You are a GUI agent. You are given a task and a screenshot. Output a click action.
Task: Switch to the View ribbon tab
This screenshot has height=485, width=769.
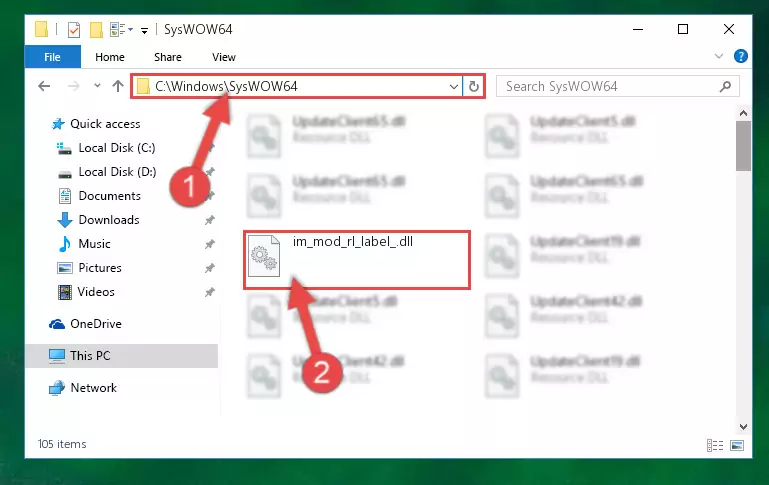[224, 57]
